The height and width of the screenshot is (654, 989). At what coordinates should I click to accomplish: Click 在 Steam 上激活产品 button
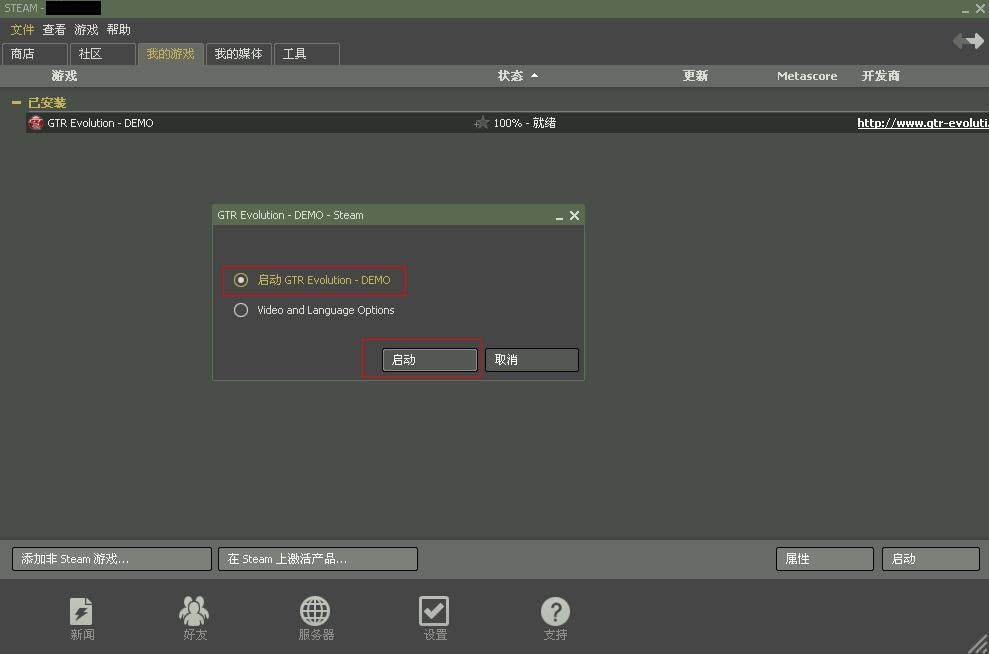(318, 559)
